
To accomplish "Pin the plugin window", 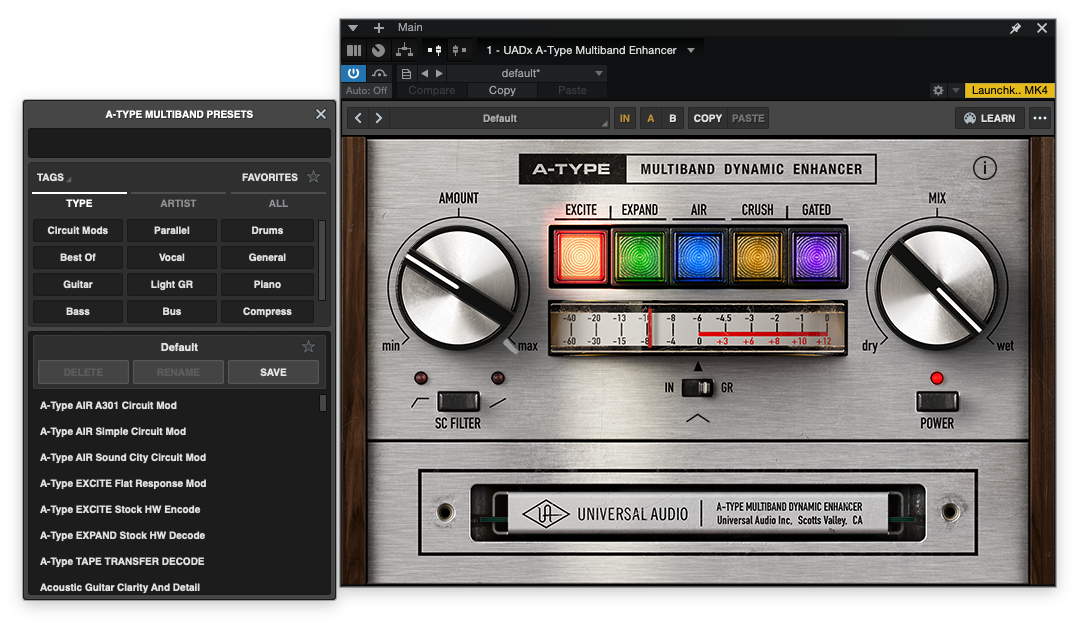I will click(x=1015, y=28).
